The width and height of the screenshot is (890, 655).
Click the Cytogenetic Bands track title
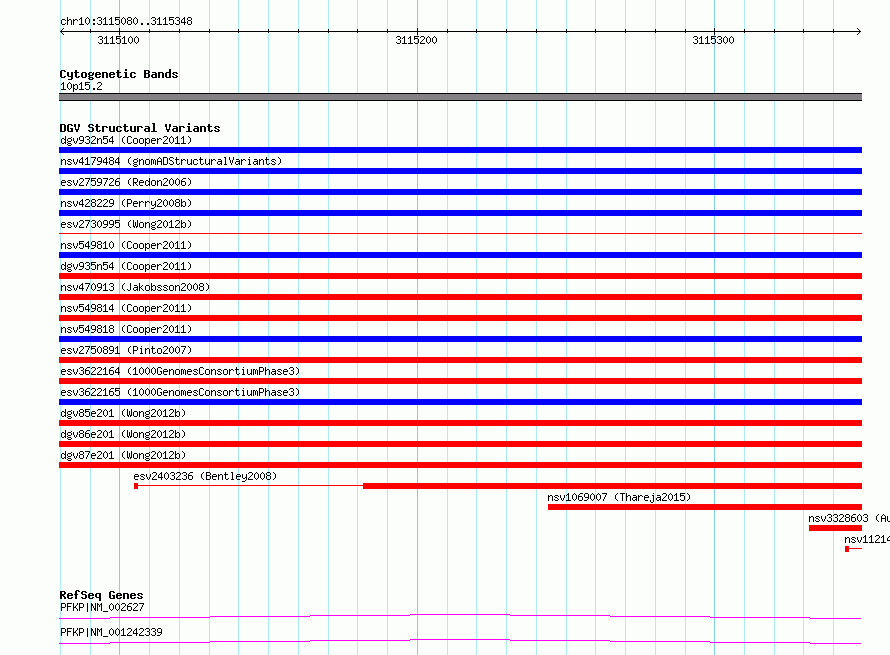point(119,74)
